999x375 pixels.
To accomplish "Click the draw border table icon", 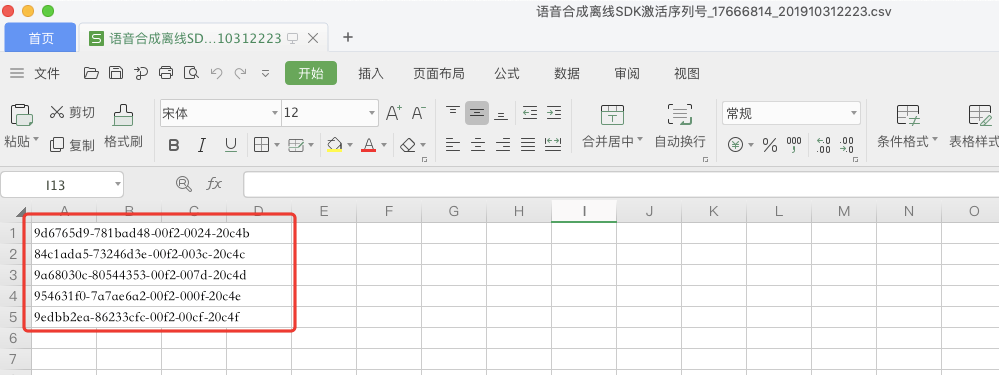I will pyautogui.click(x=296, y=145).
